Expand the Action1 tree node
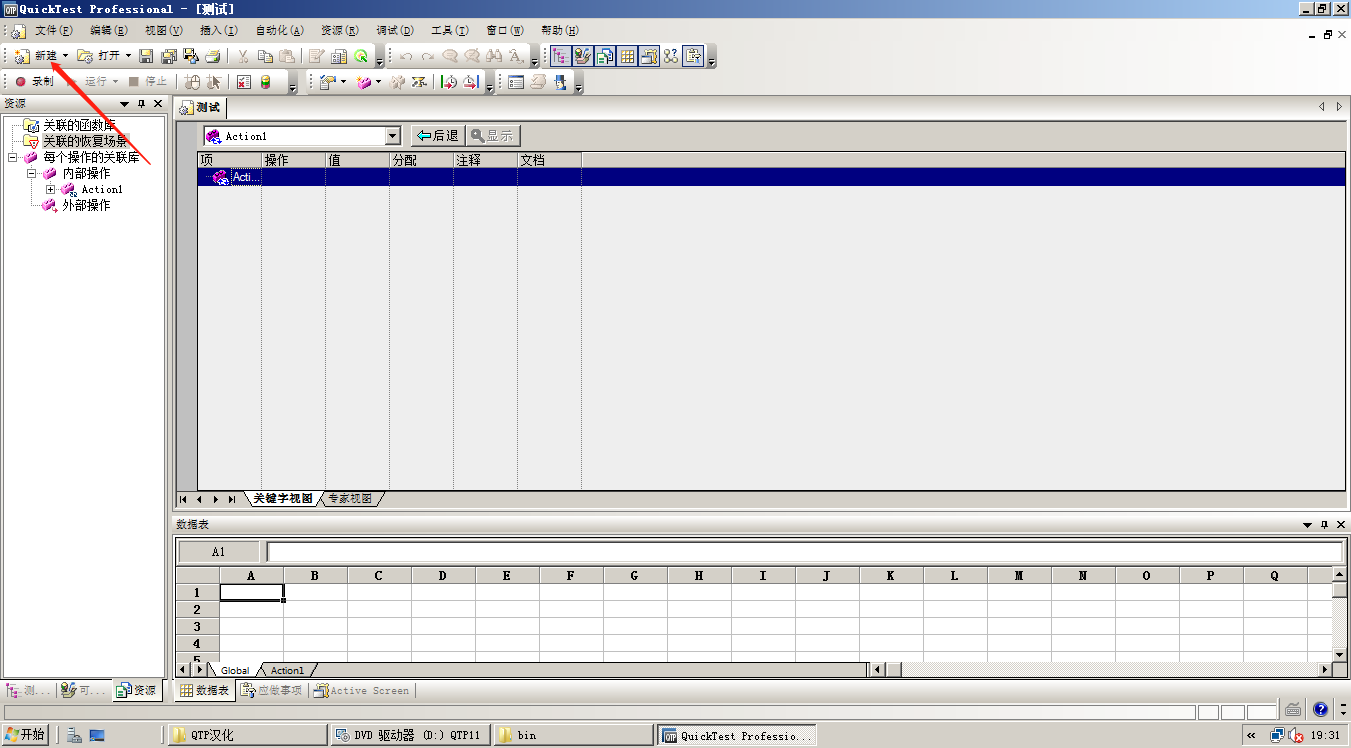The height and width of the screenshot is (748, 1351). point(51,189)
